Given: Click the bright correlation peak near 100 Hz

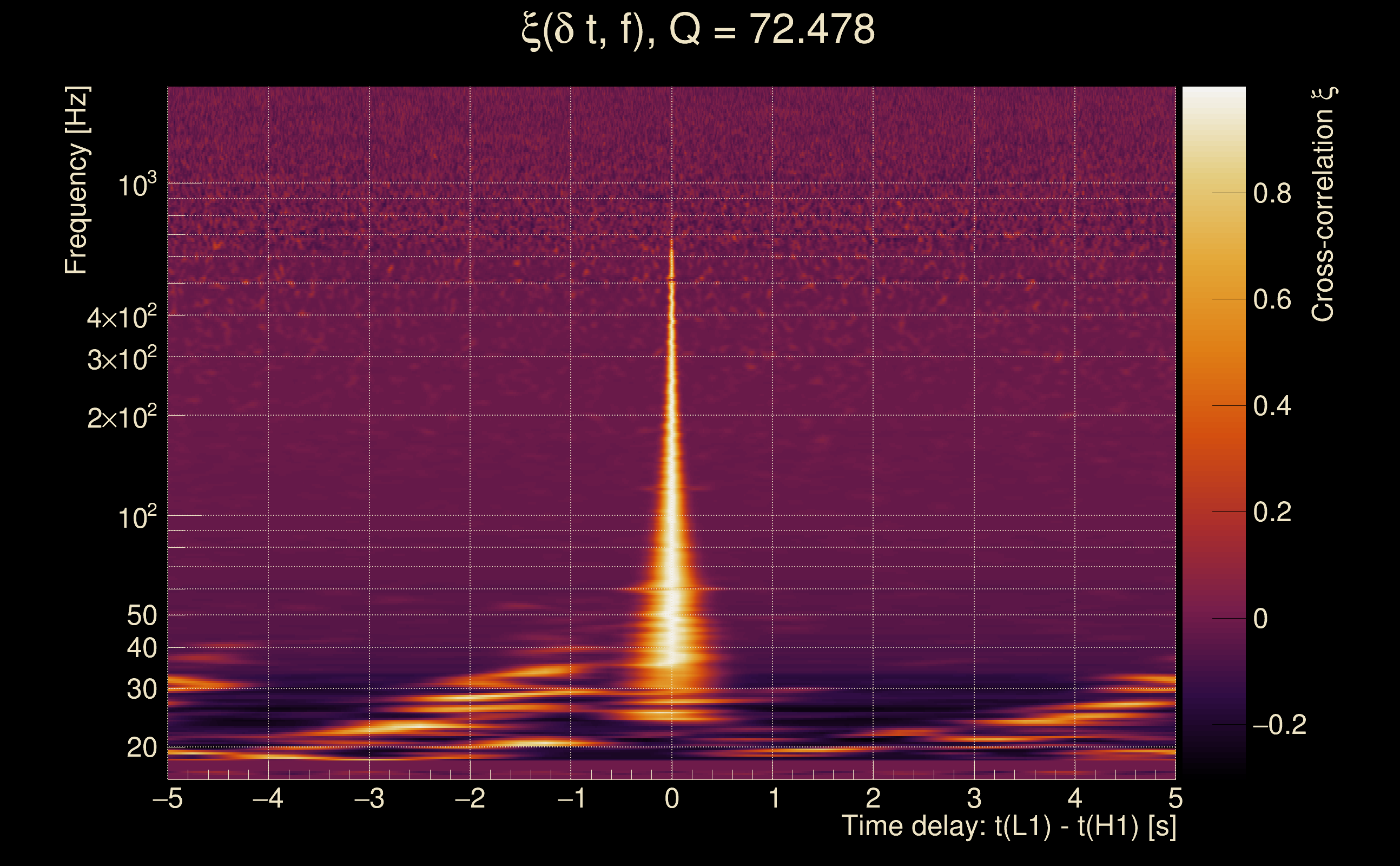Looking at the screenshot, I should click(x=672, y=515).
